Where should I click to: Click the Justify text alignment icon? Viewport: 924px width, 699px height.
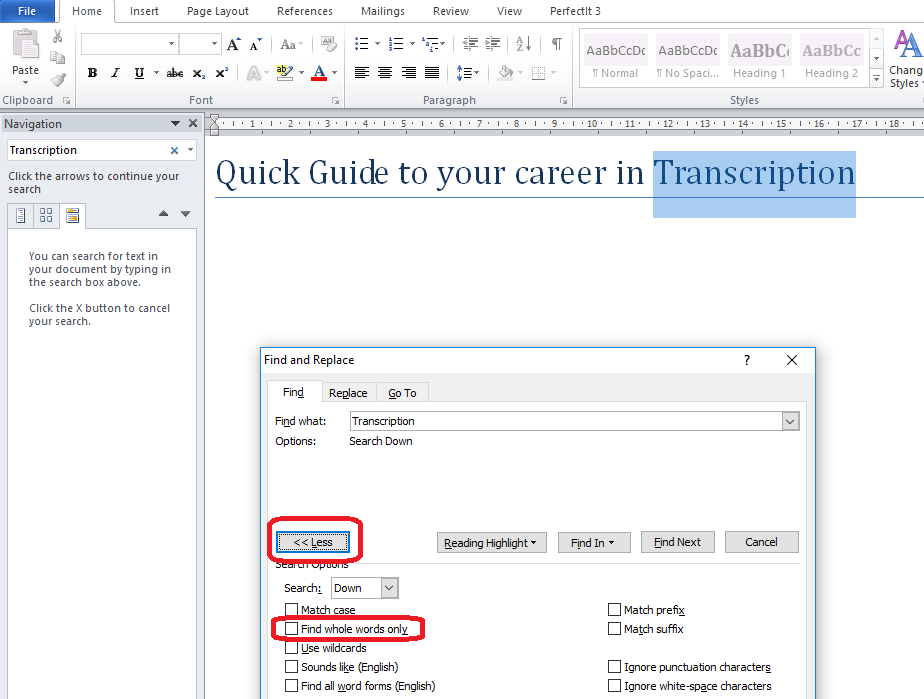tap(432, 73)
